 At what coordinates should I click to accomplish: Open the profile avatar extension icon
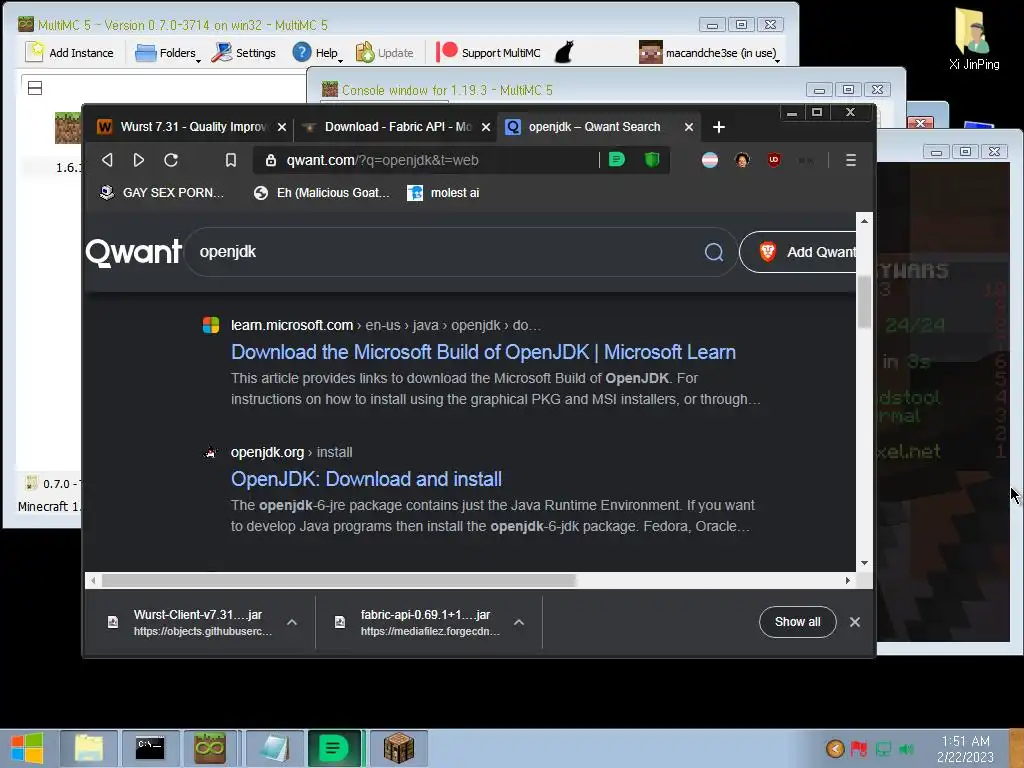tap(742, 160)
